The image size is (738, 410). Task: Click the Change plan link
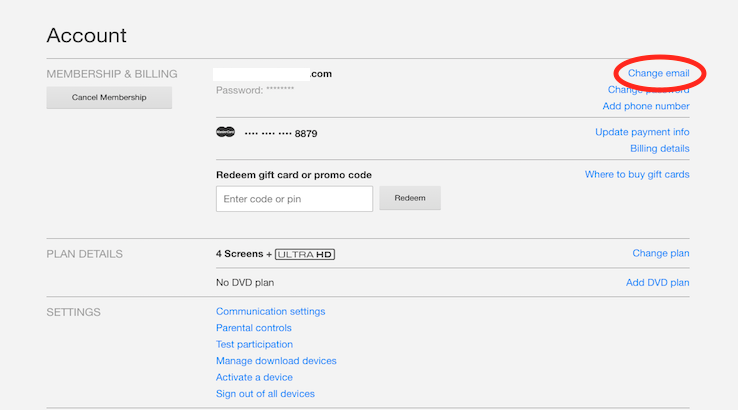[660, 253]
